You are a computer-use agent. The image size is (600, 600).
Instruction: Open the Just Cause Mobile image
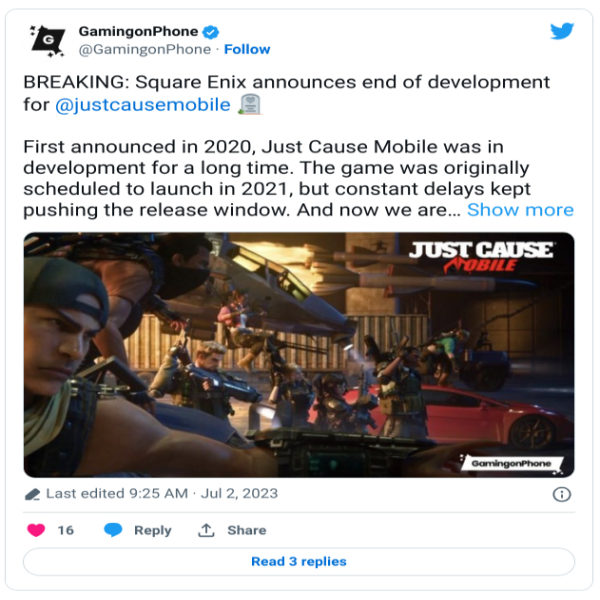click(299, 355)
